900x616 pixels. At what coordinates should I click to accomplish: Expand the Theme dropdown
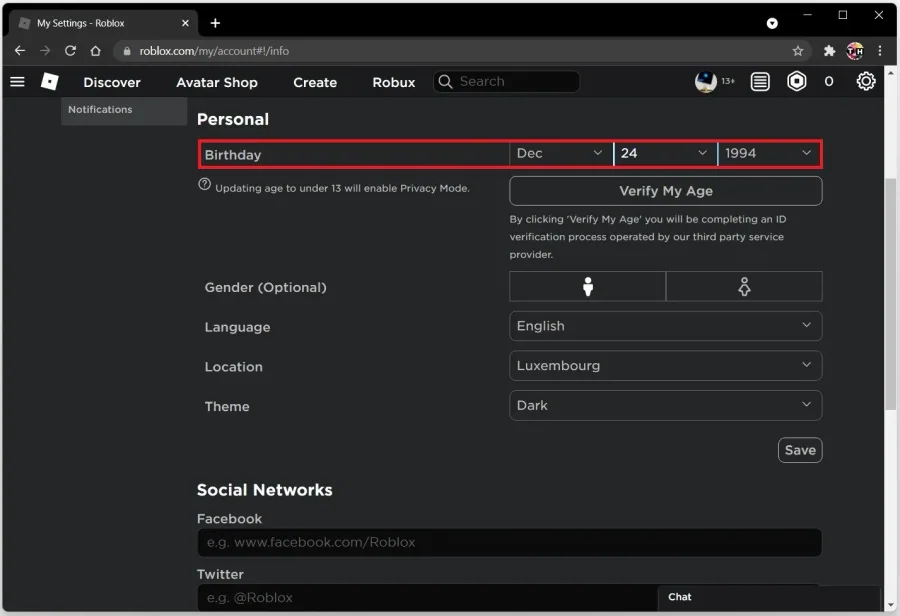(x=666, y=405)
